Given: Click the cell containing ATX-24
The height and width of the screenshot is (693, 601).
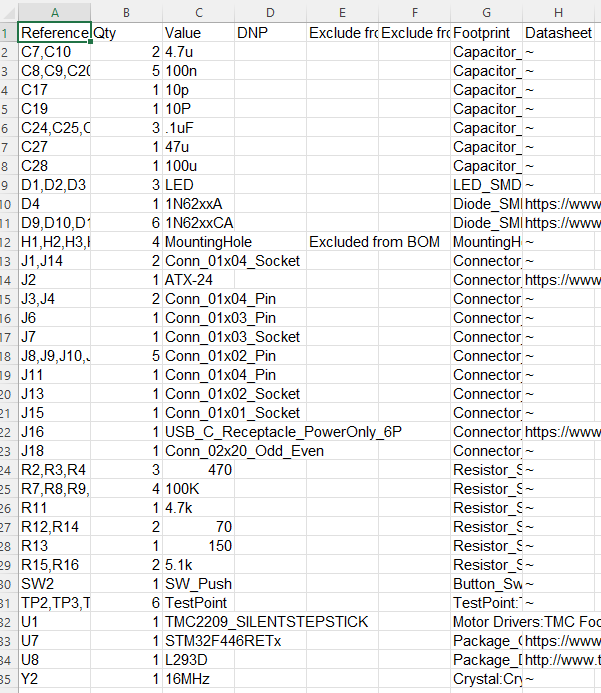Looking at the screenshot, I should (198, 280).
